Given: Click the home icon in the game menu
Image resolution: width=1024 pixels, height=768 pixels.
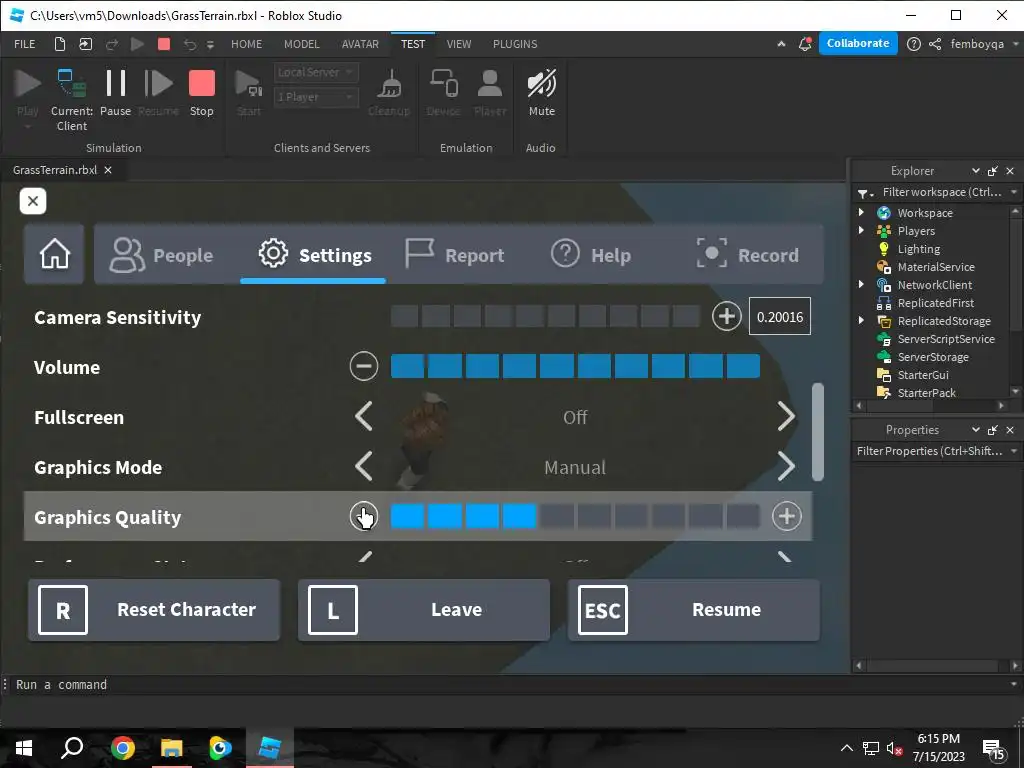Looking at the screenshot, I should (x=54, y=254).
